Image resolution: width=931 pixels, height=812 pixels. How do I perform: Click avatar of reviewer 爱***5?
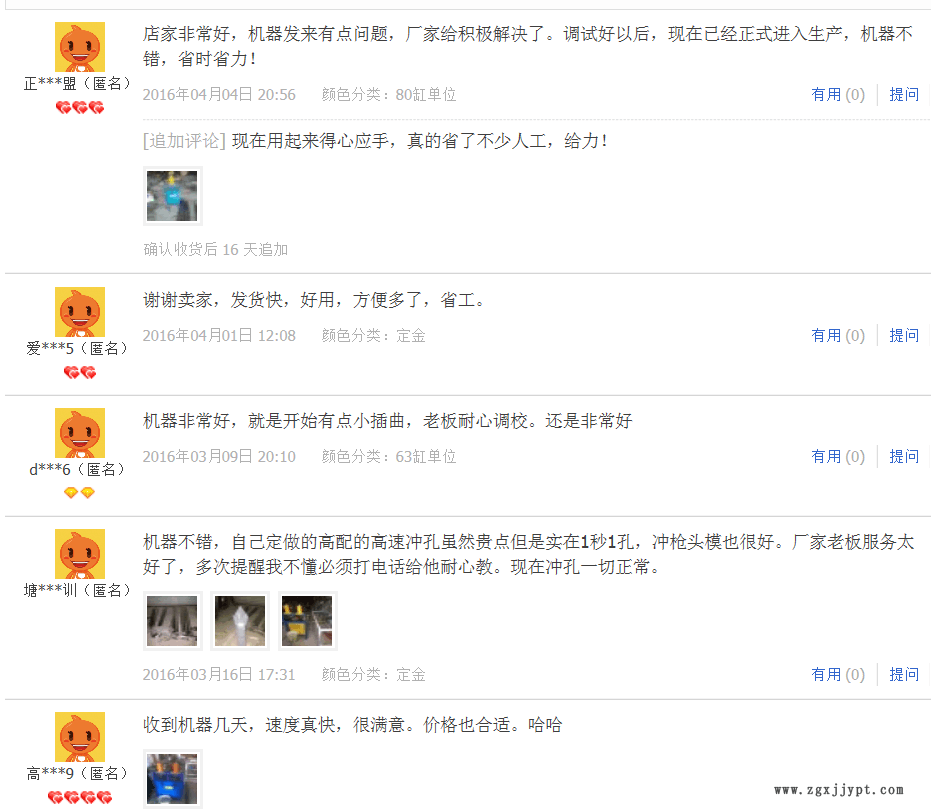tap(80, 312)
